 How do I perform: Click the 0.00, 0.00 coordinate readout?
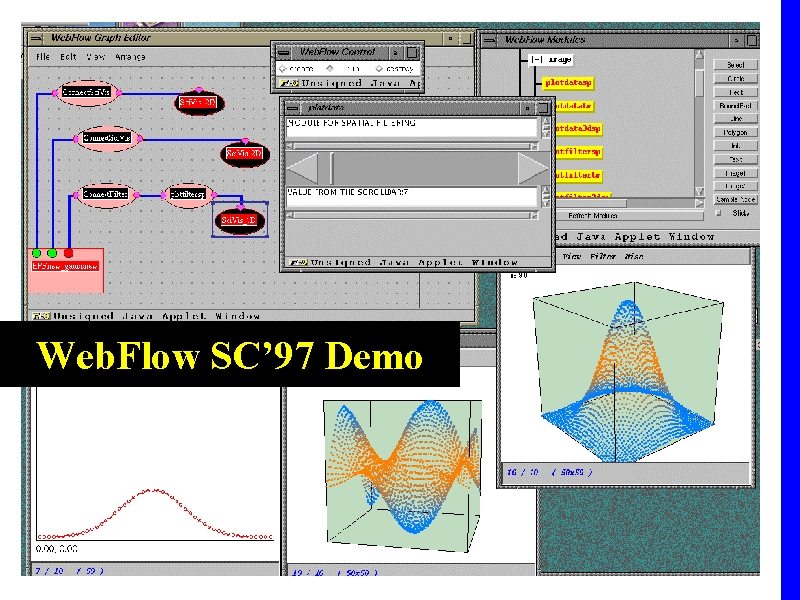click(57, 549)
